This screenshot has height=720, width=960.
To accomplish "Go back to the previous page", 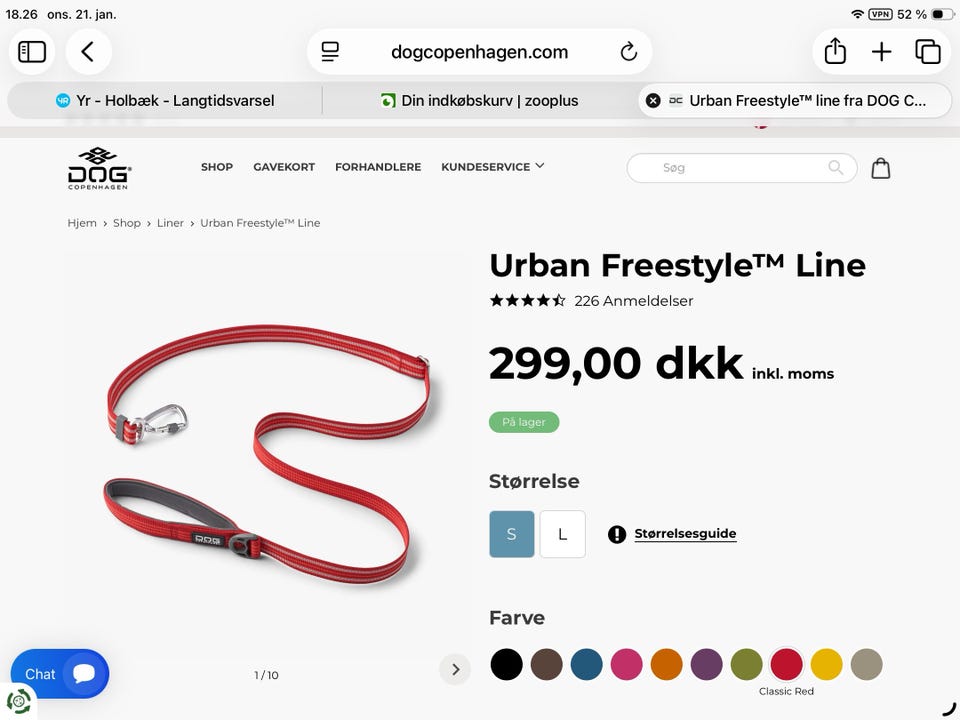I will (x=88, y=51).
